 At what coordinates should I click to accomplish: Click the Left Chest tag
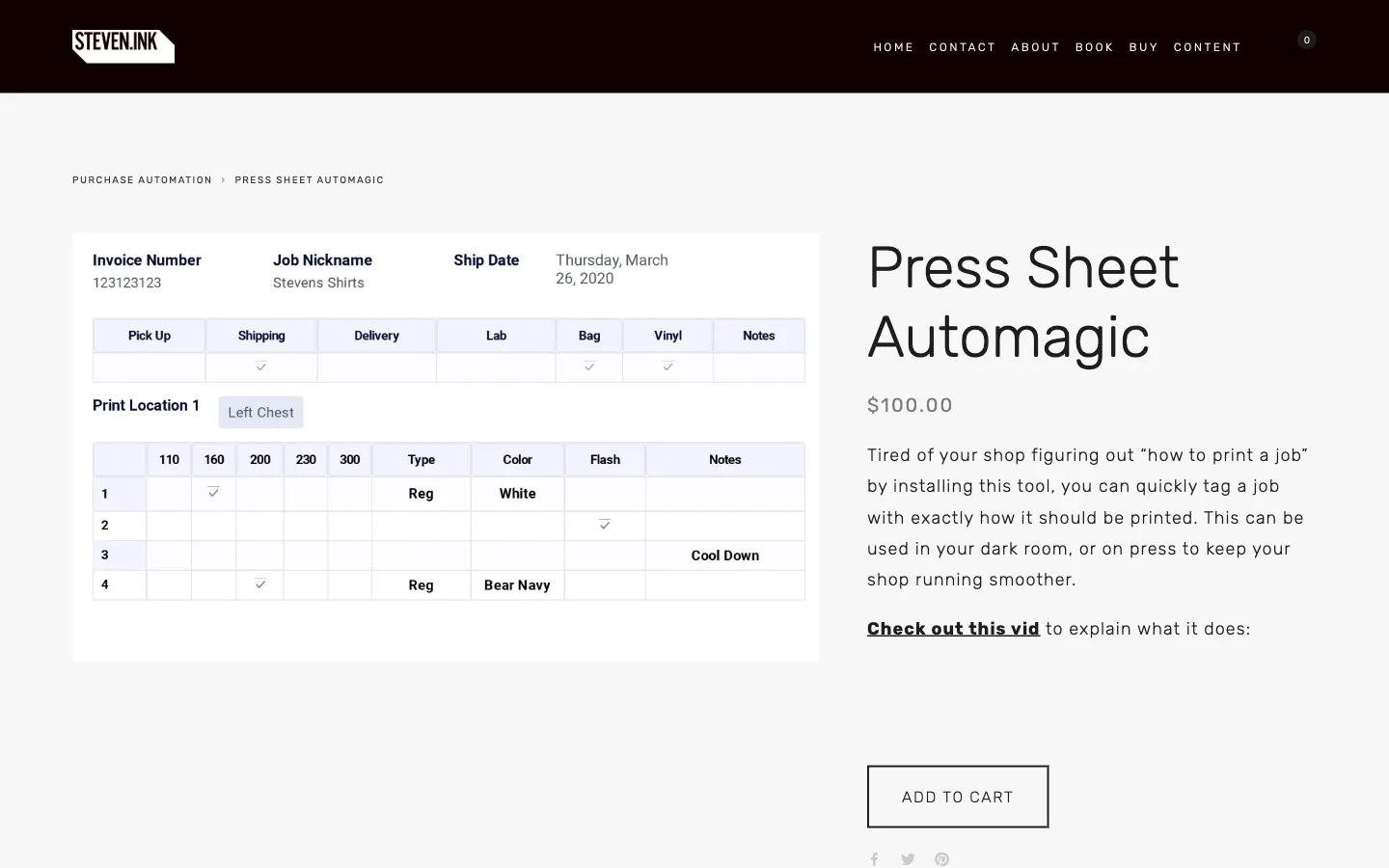[260, 413]
